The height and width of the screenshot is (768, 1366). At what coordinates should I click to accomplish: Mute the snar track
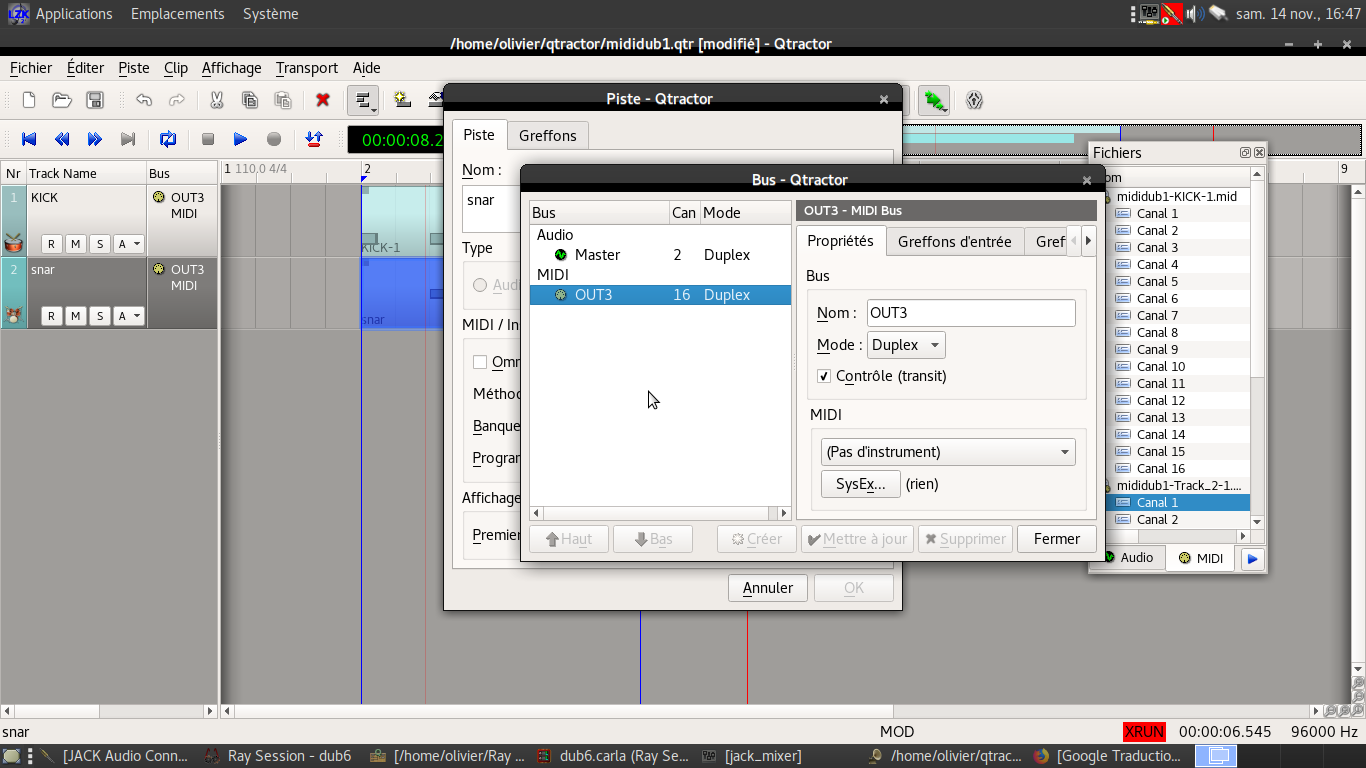coord(75,316)
